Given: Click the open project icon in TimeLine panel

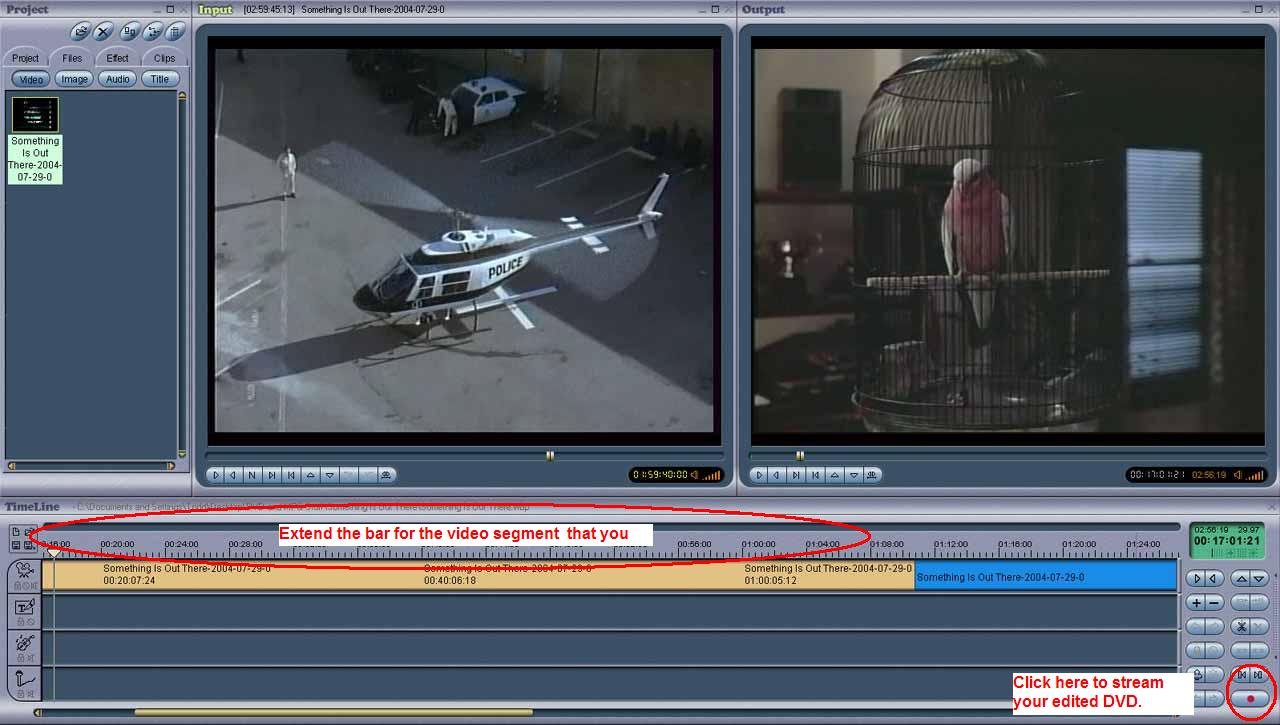Looking at the screenshot, I should (x=29, y=531).
